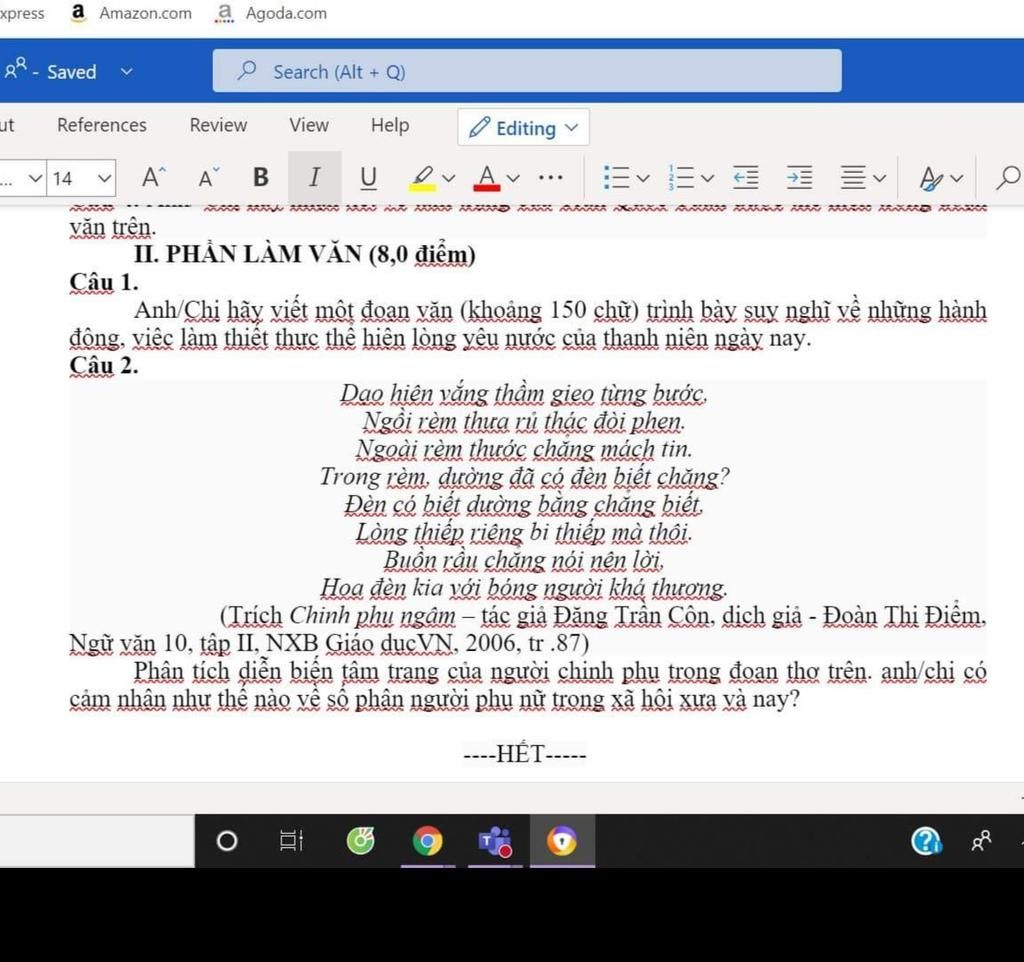Open Task View on taskbar
Viewport: 1024px width, 962px height.
click(x=291, y=841)
